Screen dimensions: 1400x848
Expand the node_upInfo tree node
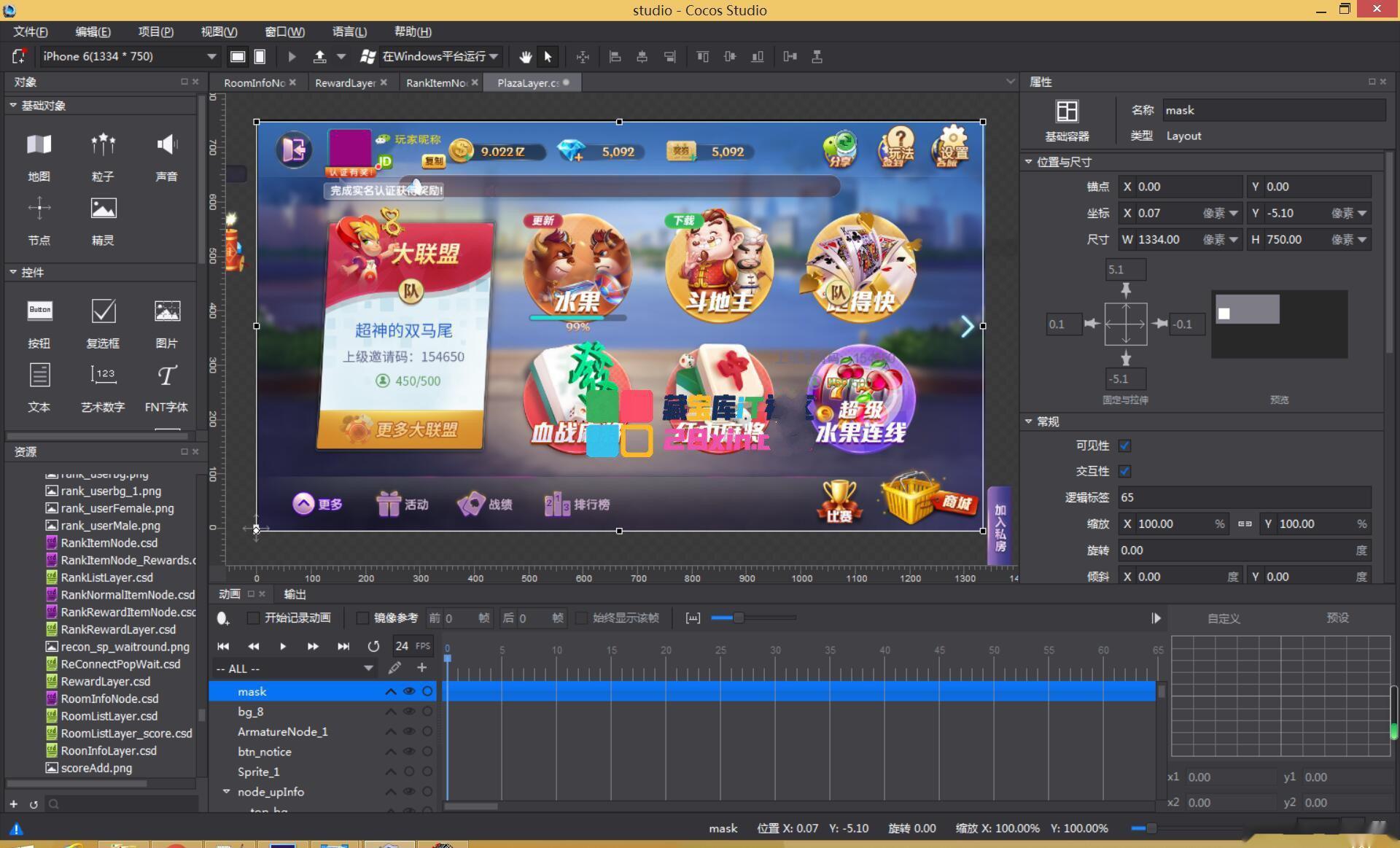226,791
